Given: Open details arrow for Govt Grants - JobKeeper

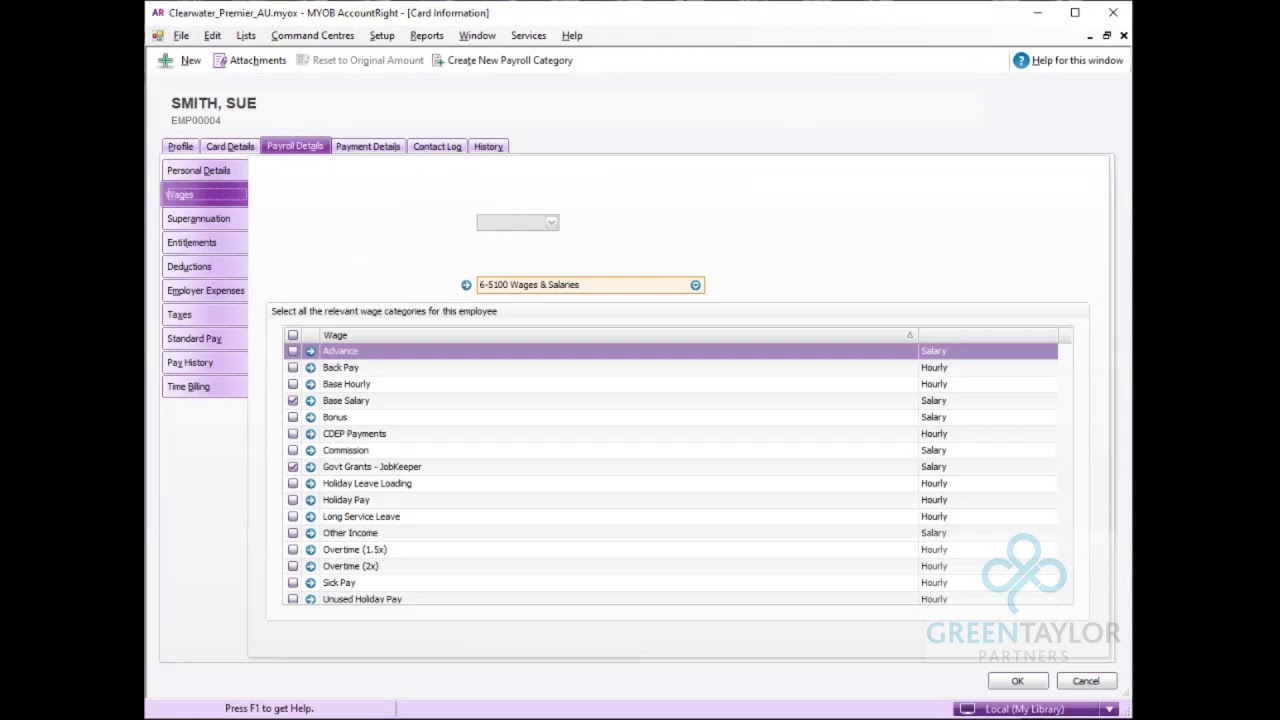Looking at the screenshot, I should (x=310, y=467).
